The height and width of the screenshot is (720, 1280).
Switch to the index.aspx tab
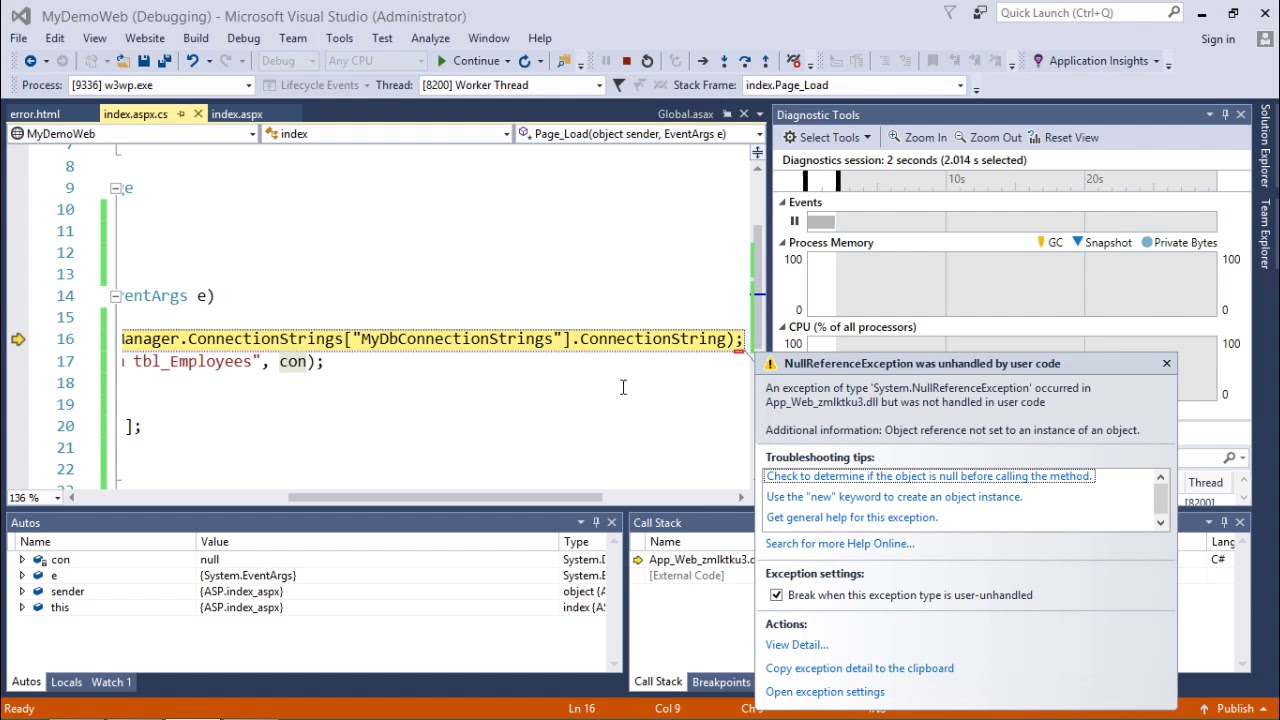tap(237, 114)
